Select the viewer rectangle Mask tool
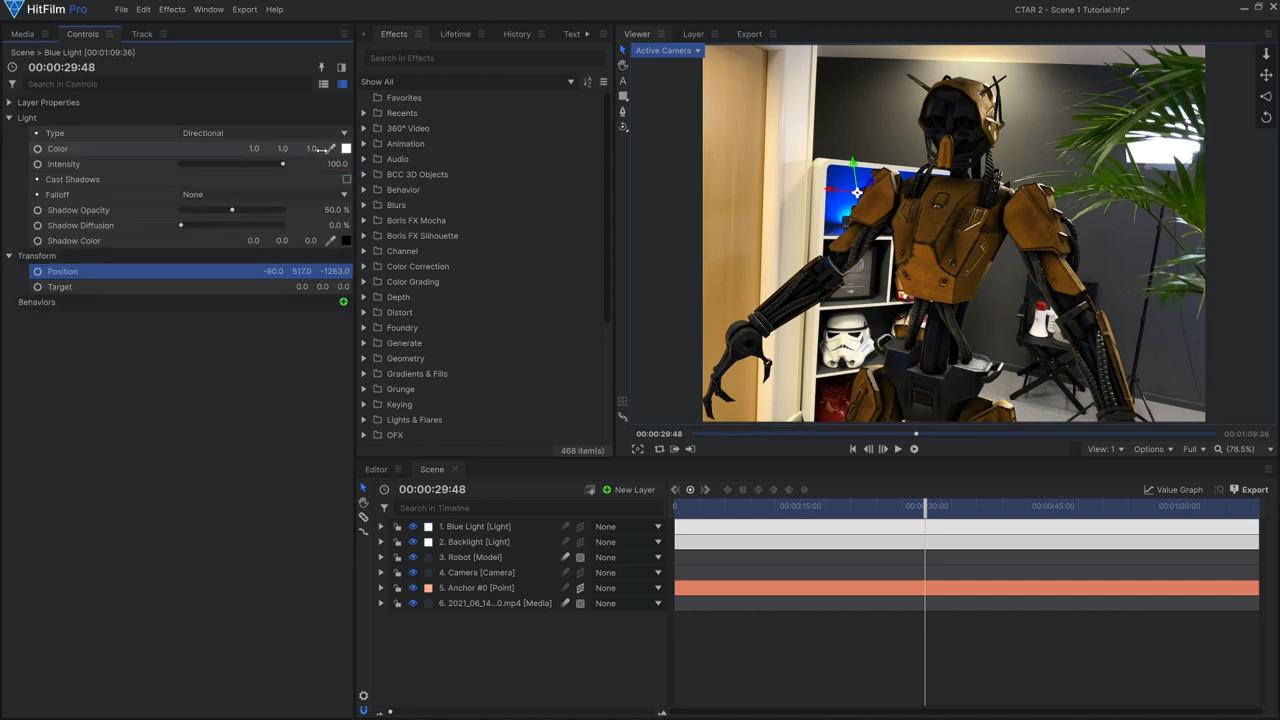The height and width of the screenshot is (720, 1280). pos(623,96)
